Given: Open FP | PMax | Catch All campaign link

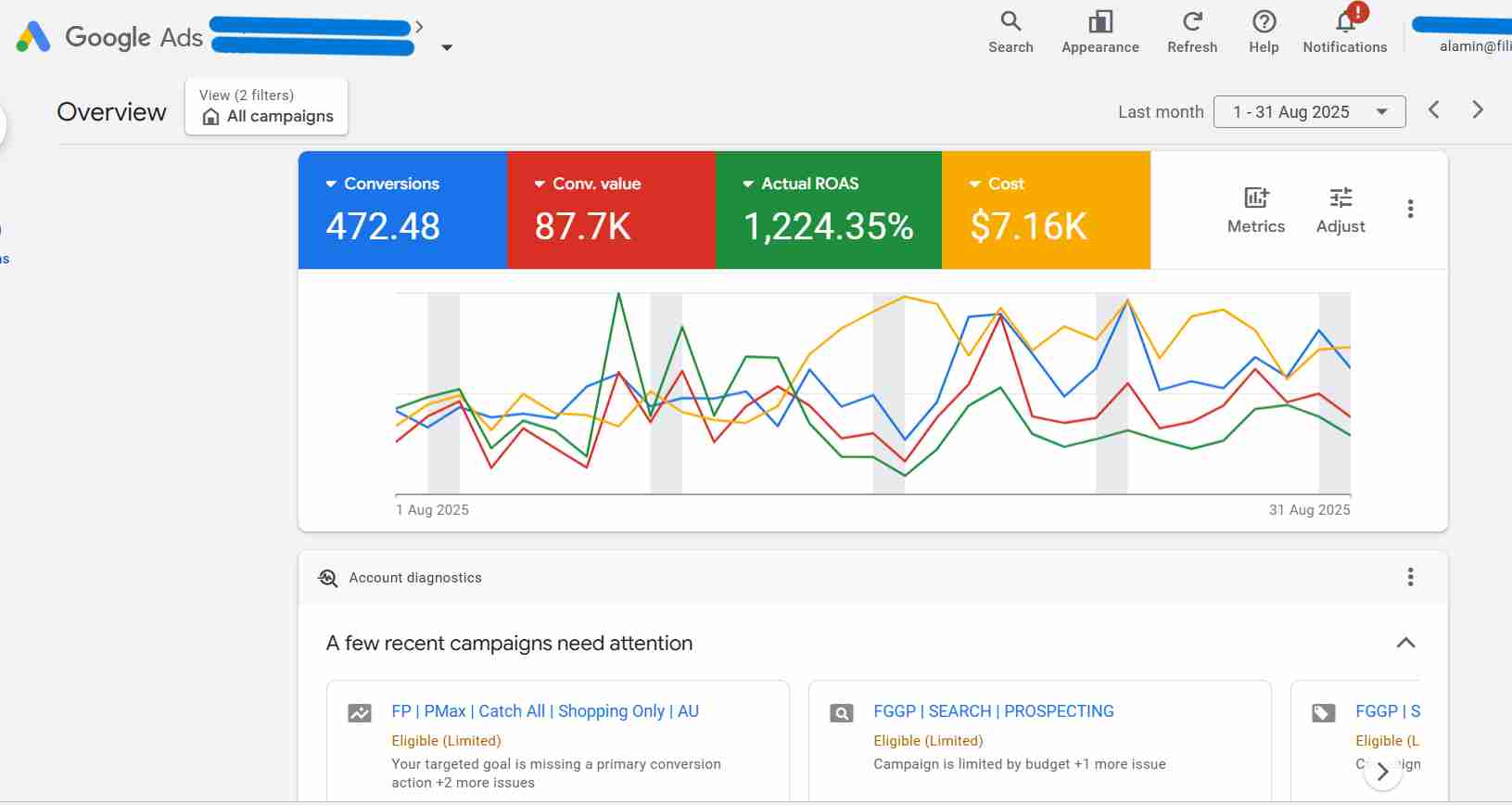Looking at the screenshot, I should pyautogui.click(x=544, y=711).
